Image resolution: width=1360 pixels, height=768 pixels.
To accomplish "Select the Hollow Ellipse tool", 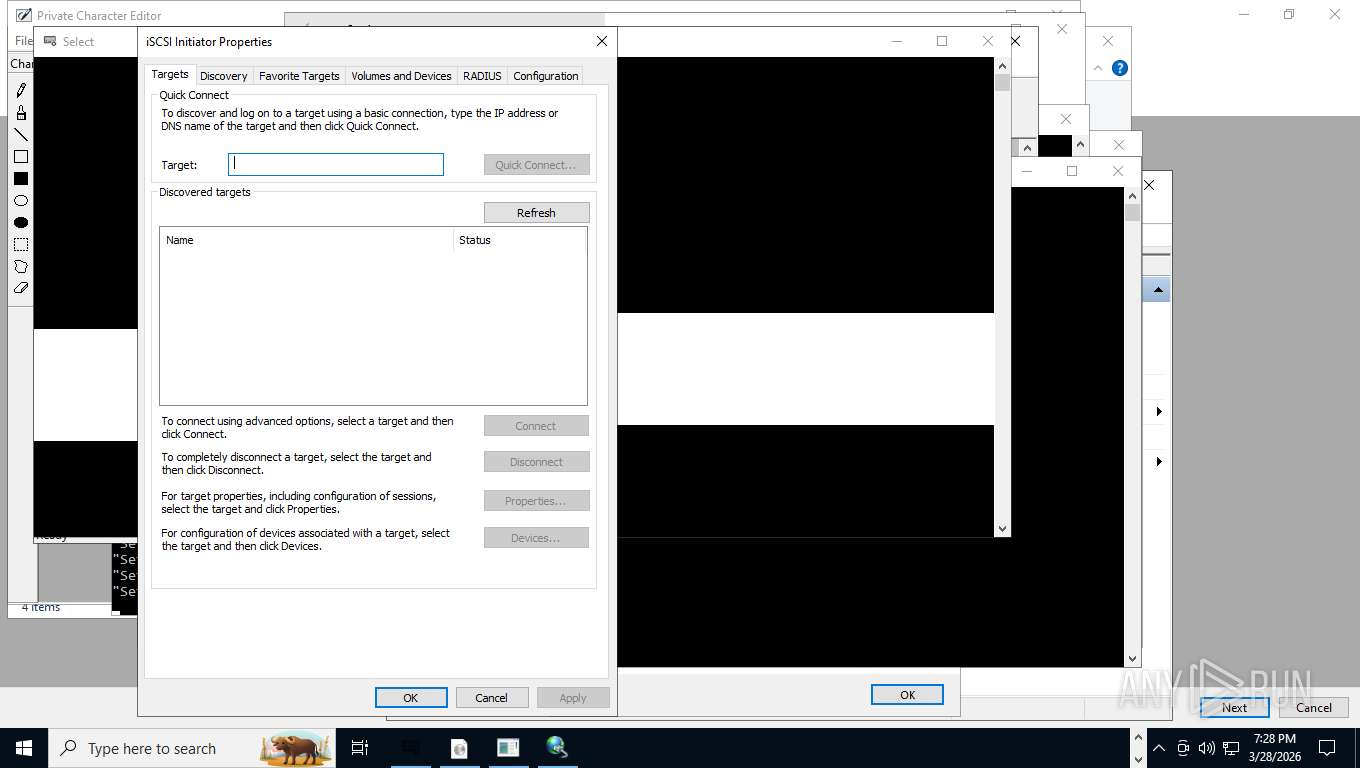I will click(21, 200).
